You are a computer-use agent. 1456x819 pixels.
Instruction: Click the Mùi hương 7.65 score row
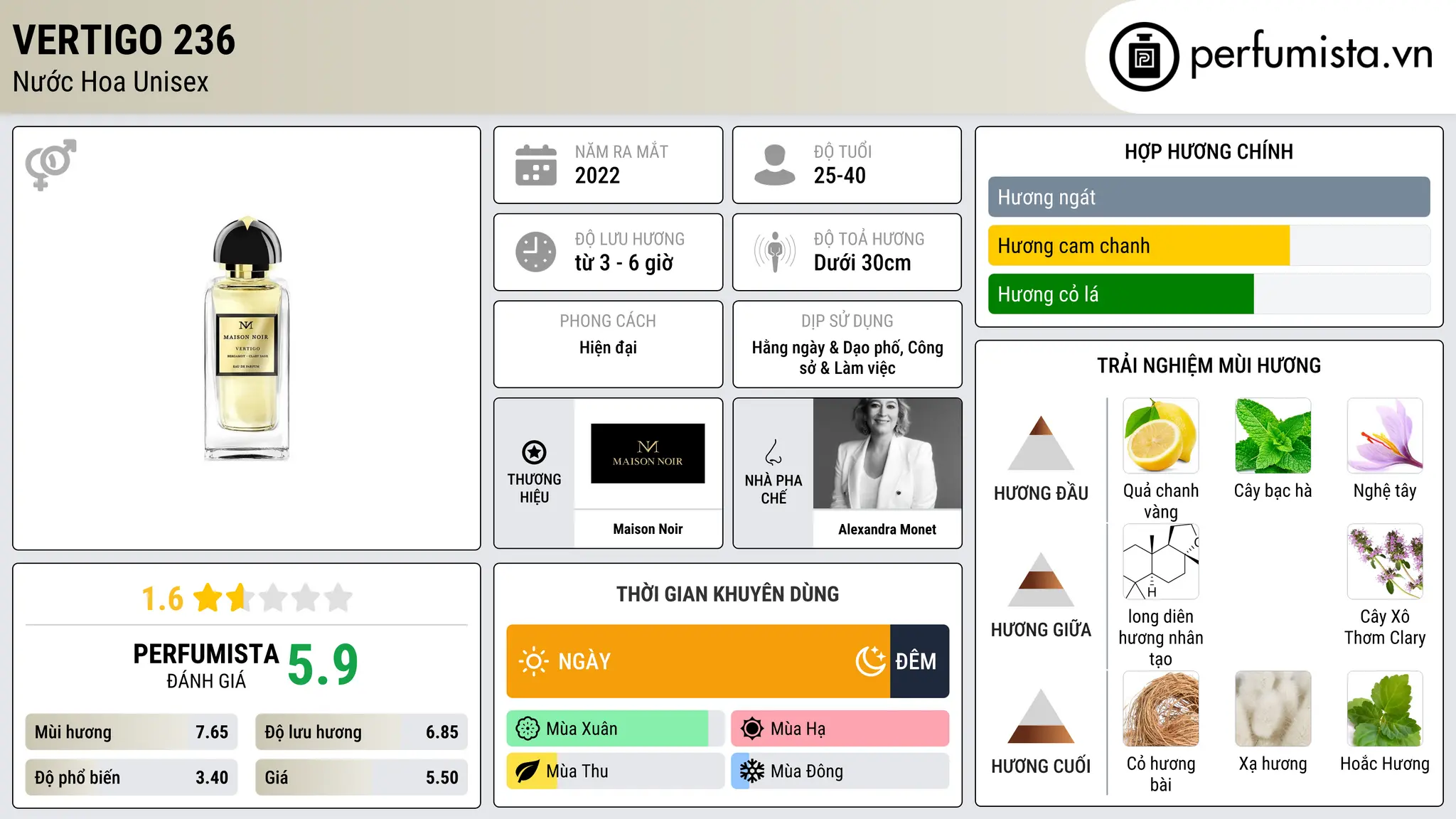coord(132,732)
